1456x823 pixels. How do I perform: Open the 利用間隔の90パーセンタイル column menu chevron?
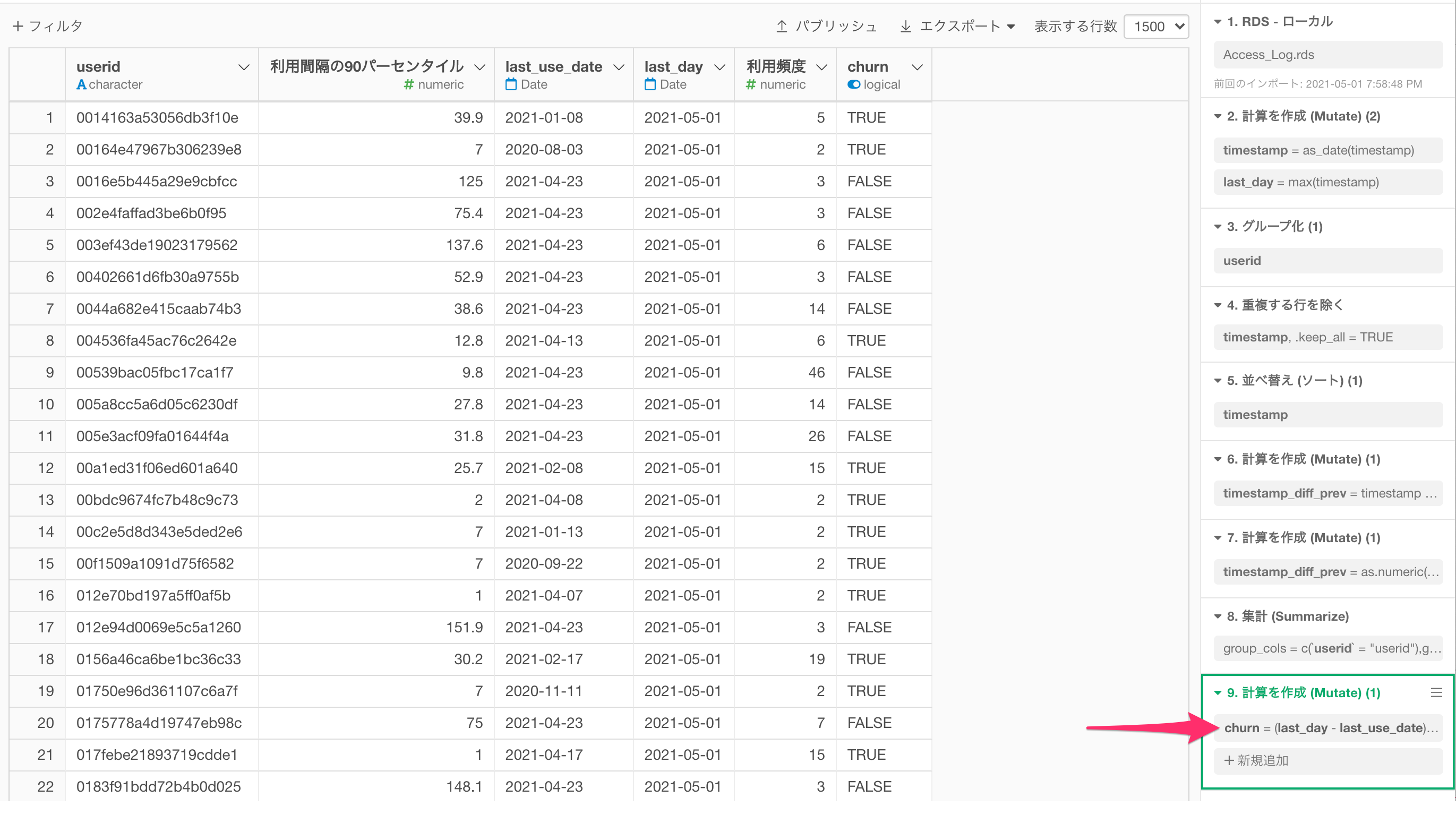pos(480,67)
